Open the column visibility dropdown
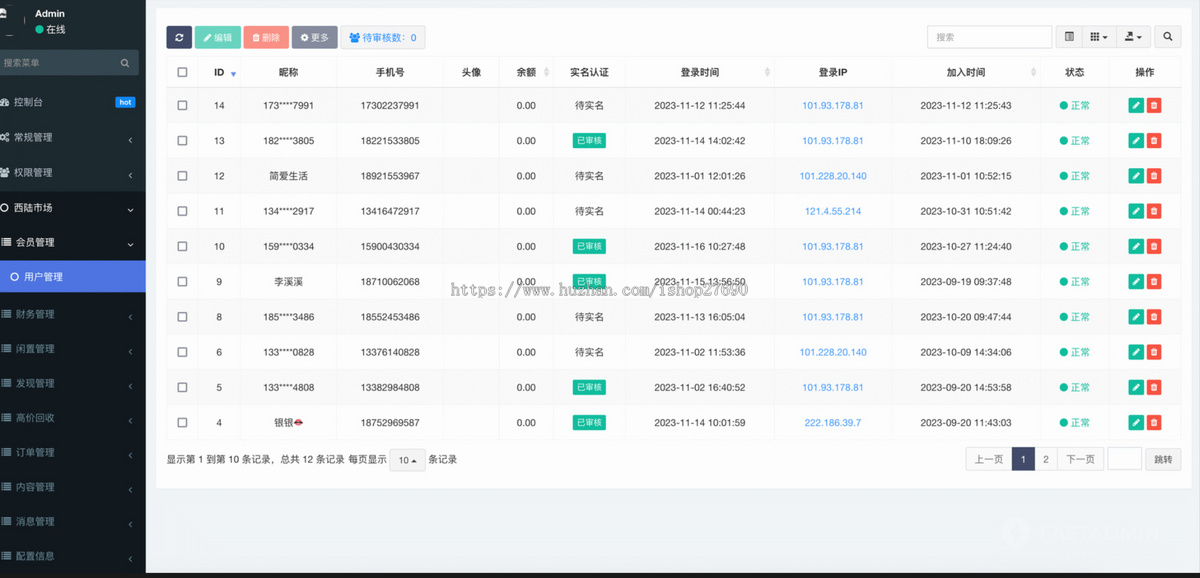Image resolution: width=1200 pixels, height=578 pixels. (x=1098, y=37)
